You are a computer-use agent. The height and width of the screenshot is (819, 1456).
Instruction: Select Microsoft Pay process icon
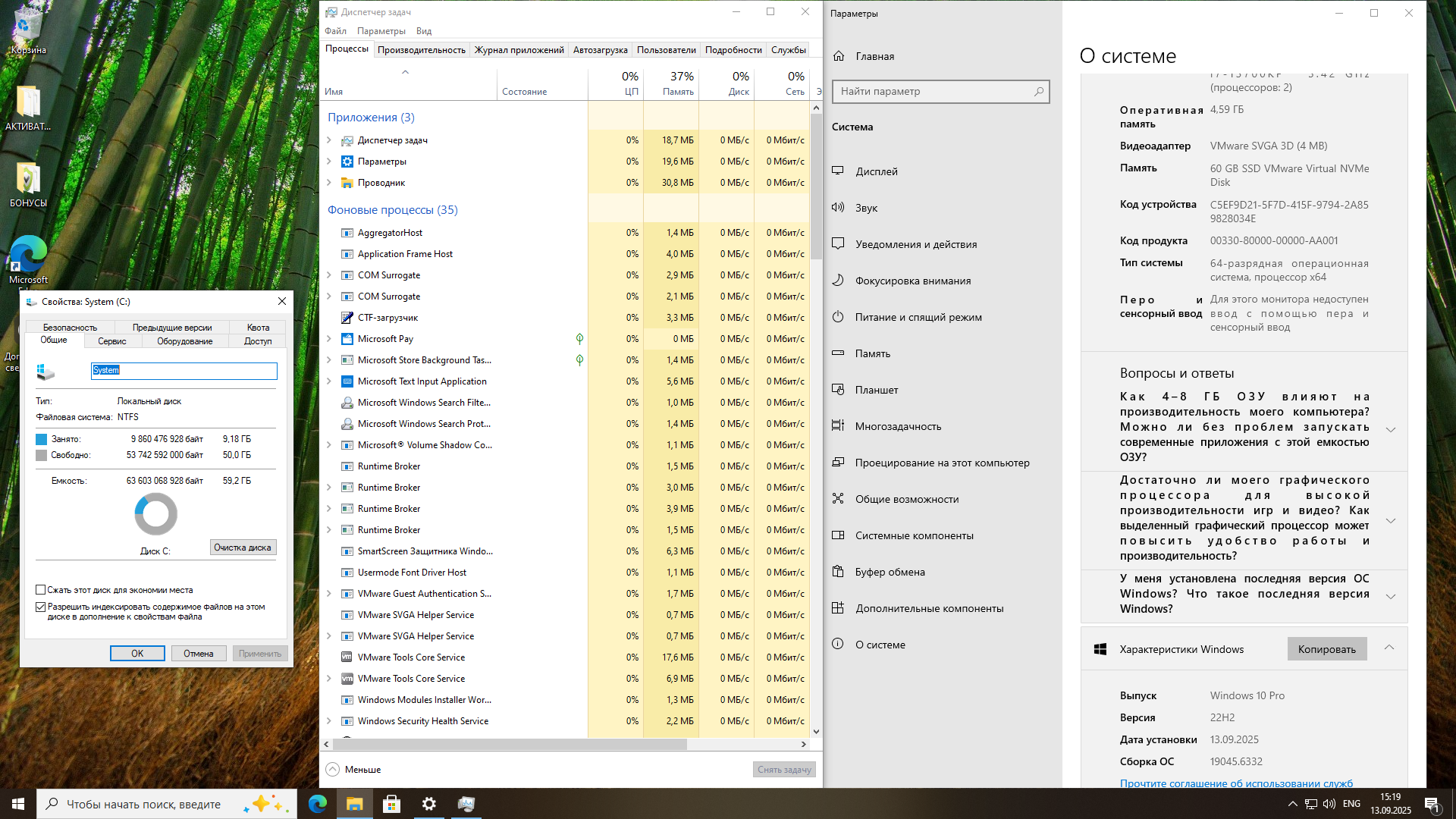pyautogui.click(x=347, y=339)
